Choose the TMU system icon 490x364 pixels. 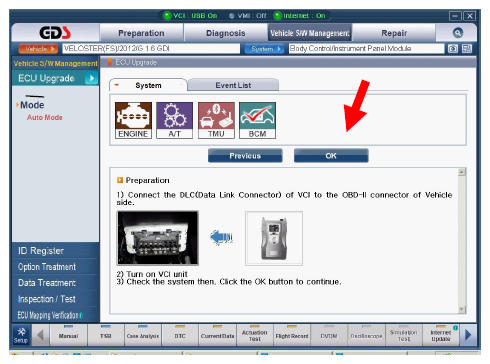coord(216,120)
